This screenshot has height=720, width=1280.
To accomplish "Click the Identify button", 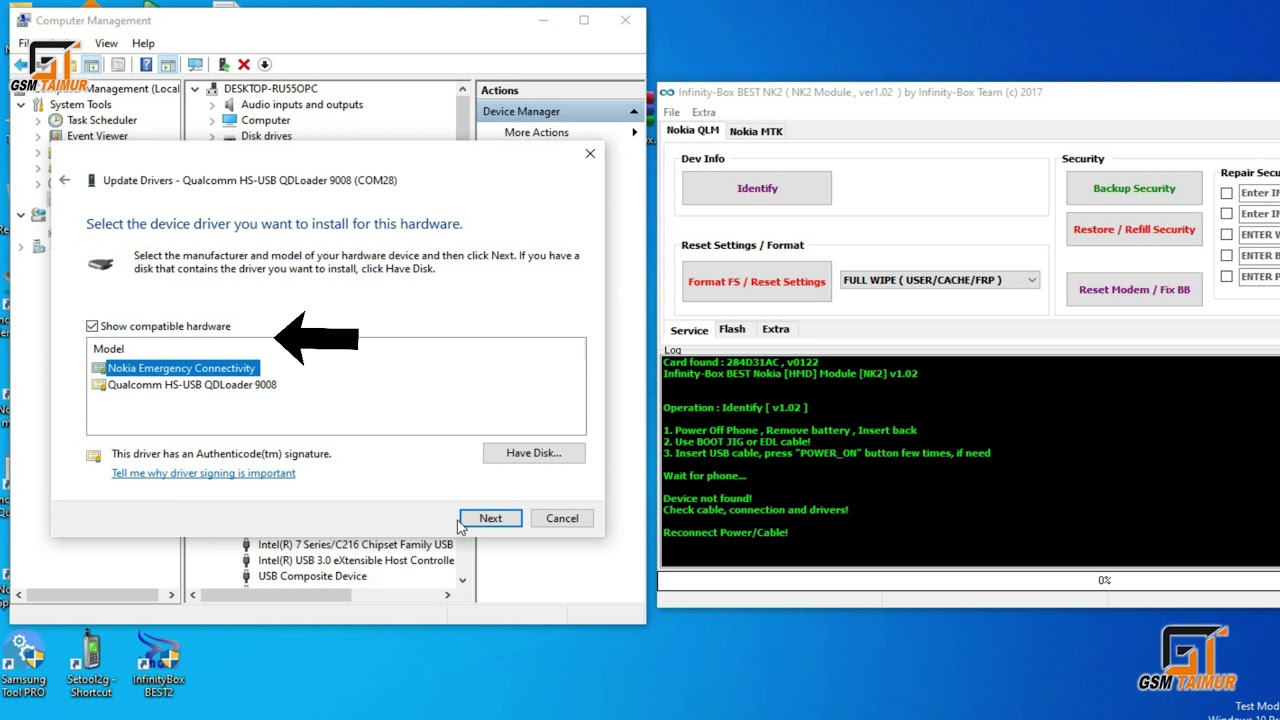I will click(x=757, y=188).
